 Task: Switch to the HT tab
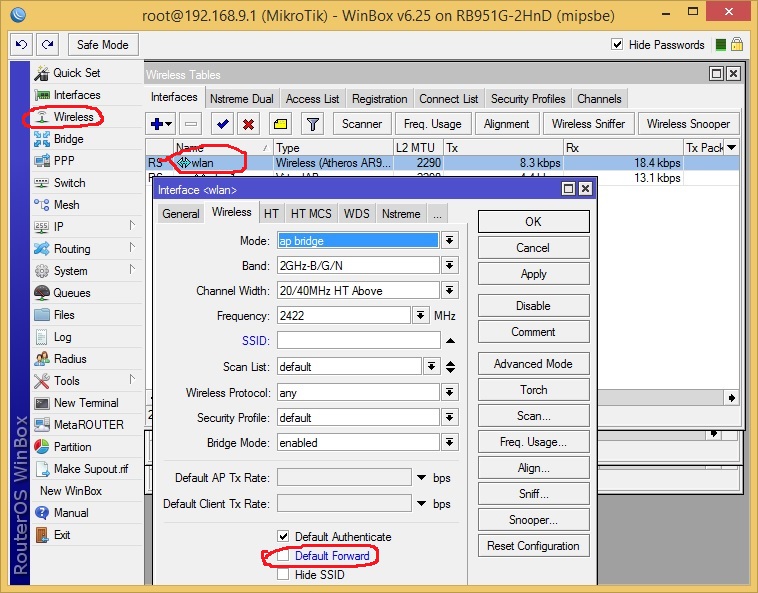point(271,214)
